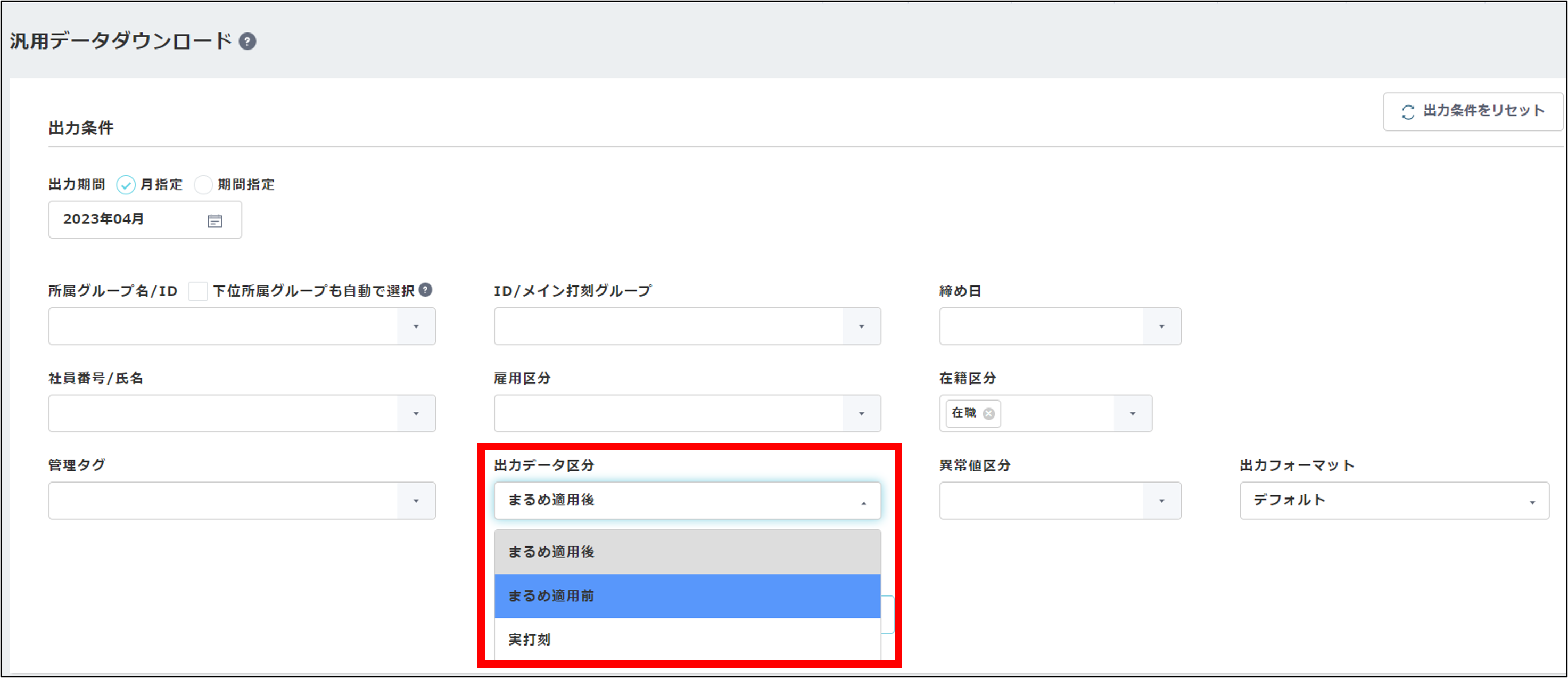Viewport: 1568px width, 678px height.
Task: Click help icon beside 汎用データダウンロード title
Action: (x=247, y=42)
